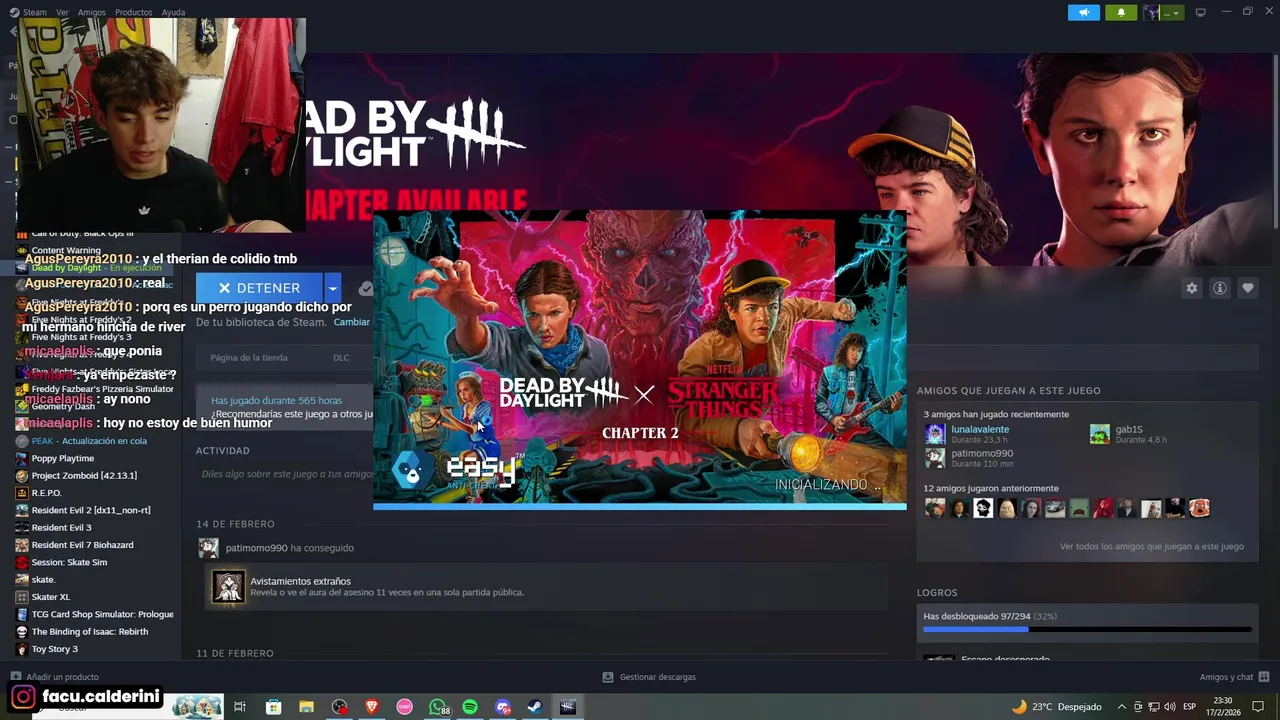Open the DLC tab
The image size is (1280, 720).
coord(341,357)
